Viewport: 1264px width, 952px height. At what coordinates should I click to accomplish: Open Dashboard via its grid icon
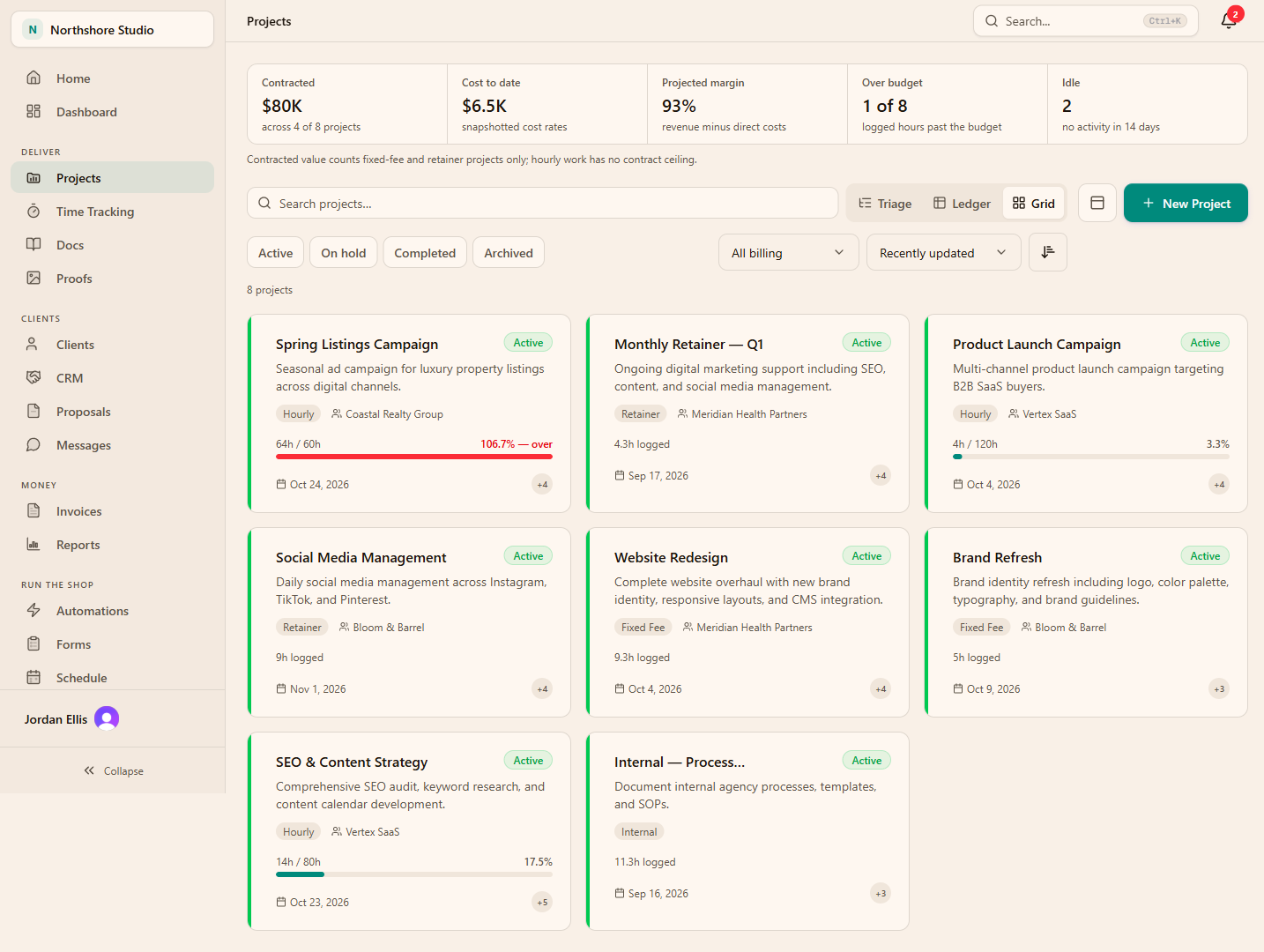(x=33, y=111)
